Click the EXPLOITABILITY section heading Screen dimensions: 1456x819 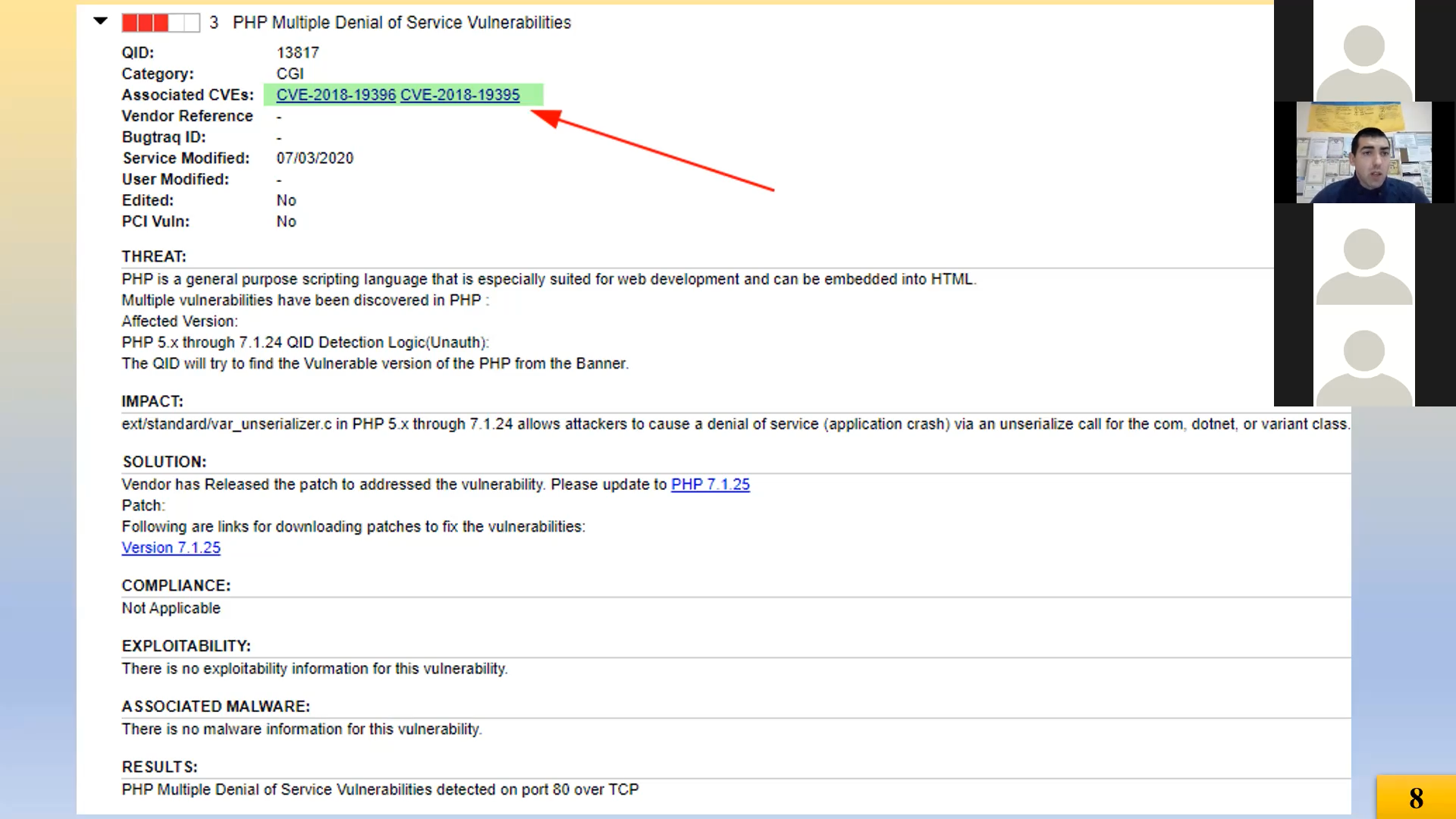pyautogui.click(x=186, y=646)
